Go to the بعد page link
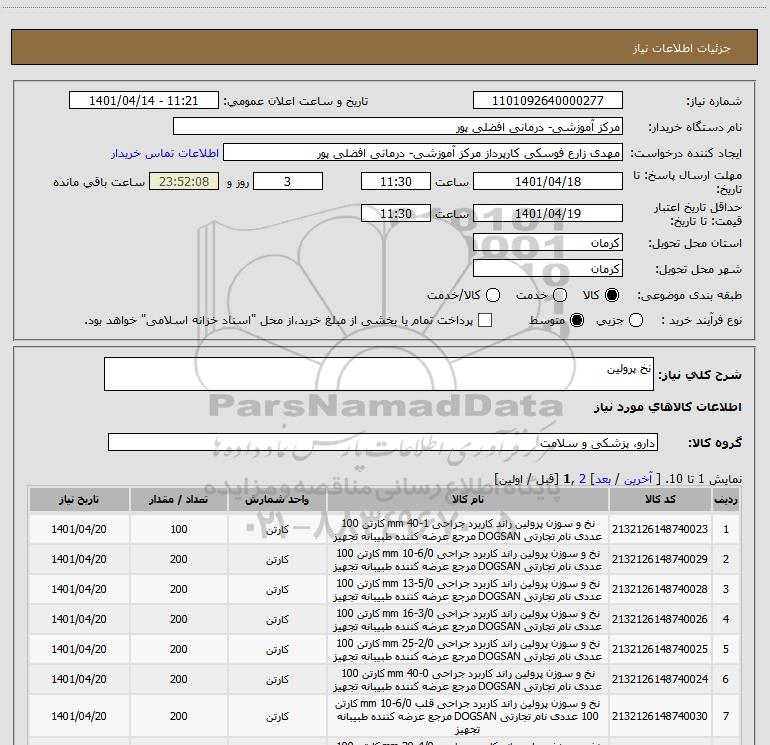The height and width of the screenshot is (745, 770). [603, 479]
